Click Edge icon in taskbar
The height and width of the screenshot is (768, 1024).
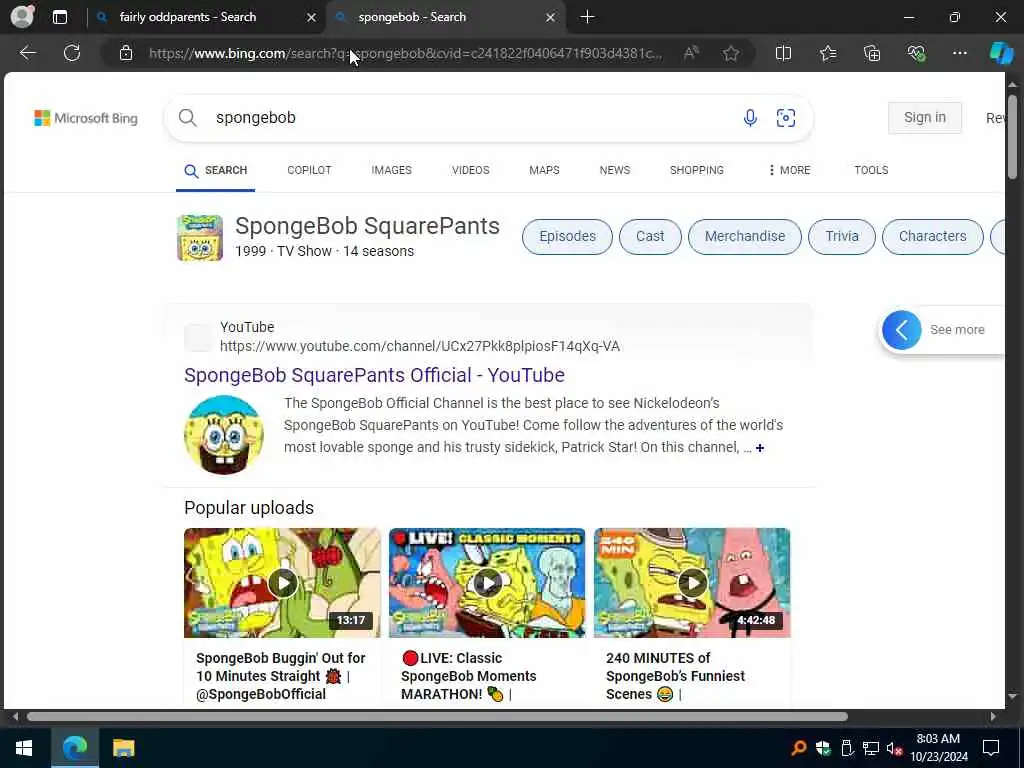(x=74, y=748)
